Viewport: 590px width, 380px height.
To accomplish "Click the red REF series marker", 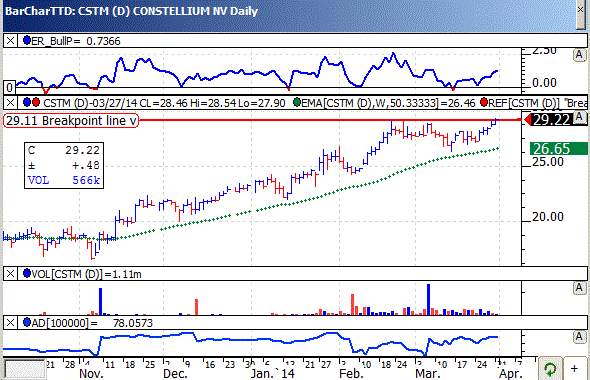I will point(484,102).
